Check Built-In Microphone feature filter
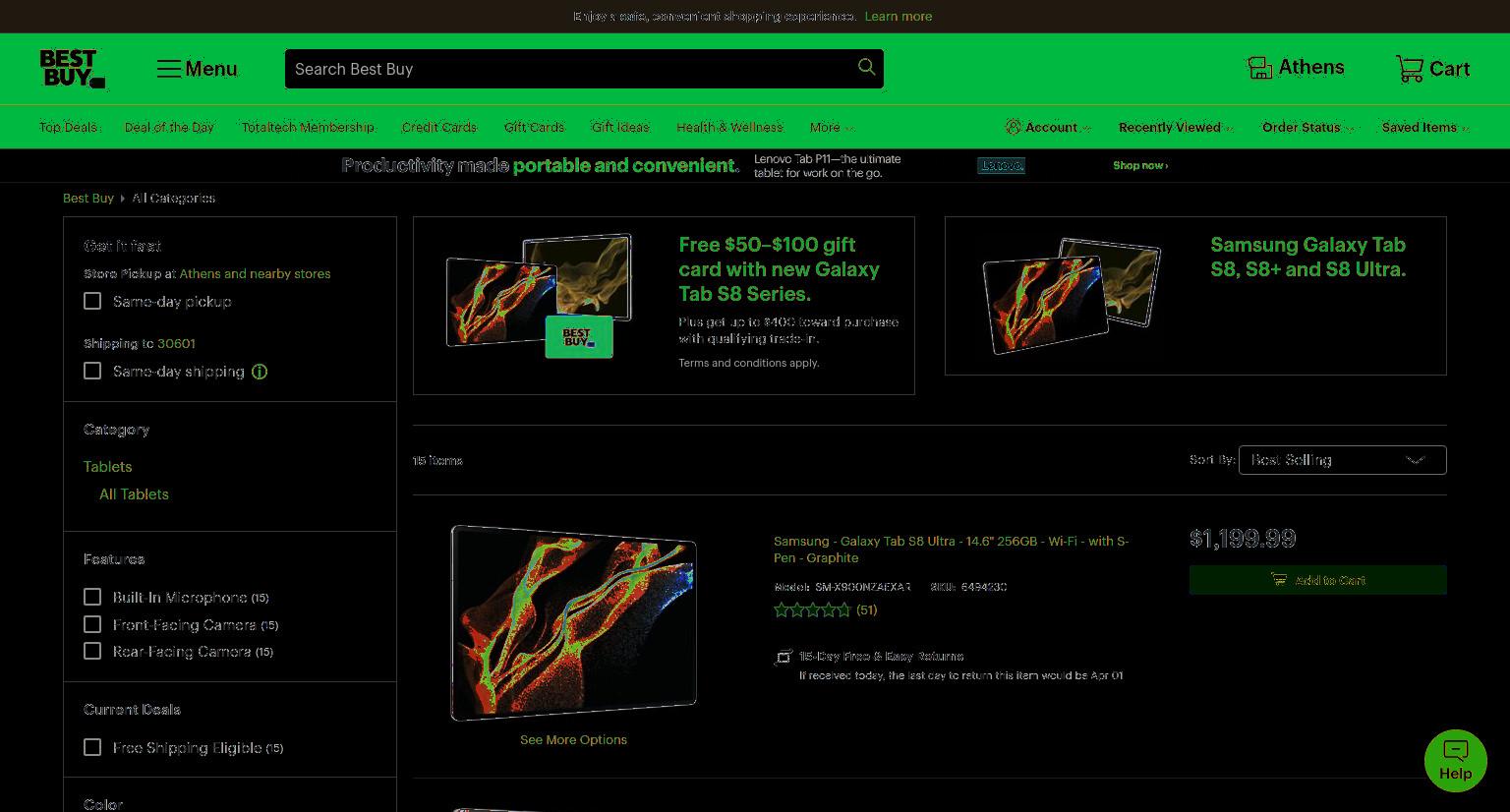Image resolution: width=1510 pixels, height=812 pixels. (92, 597)
